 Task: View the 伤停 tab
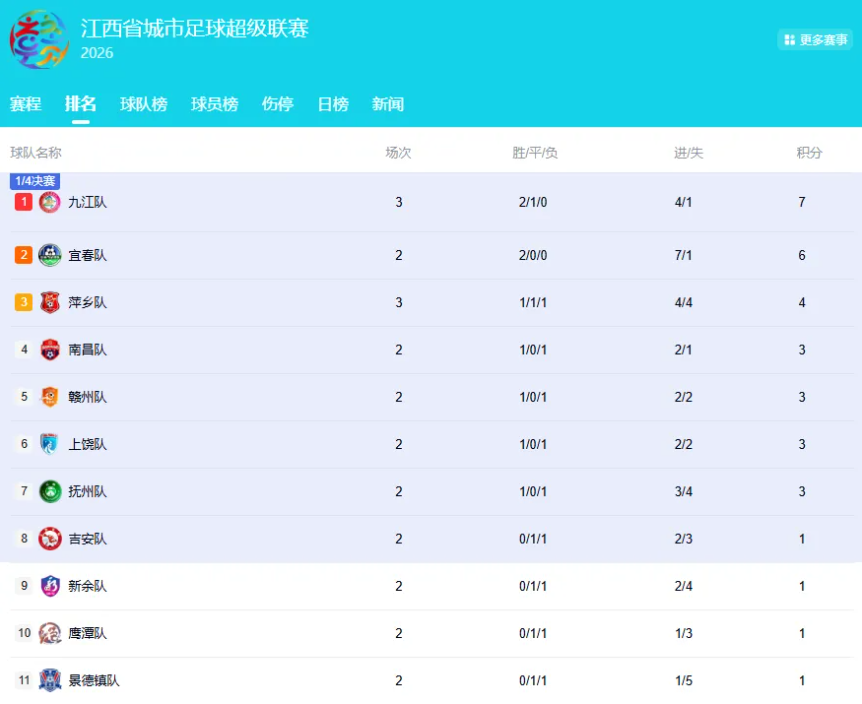[278, 104]
